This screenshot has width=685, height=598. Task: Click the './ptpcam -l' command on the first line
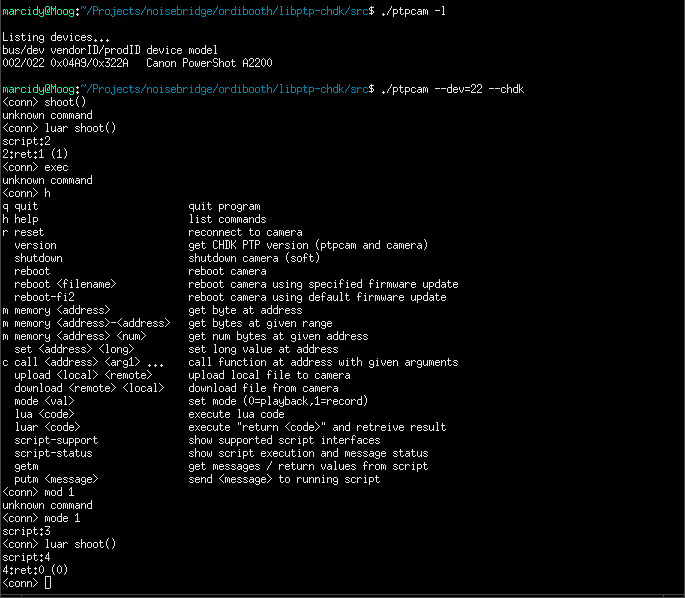point(411,10)
